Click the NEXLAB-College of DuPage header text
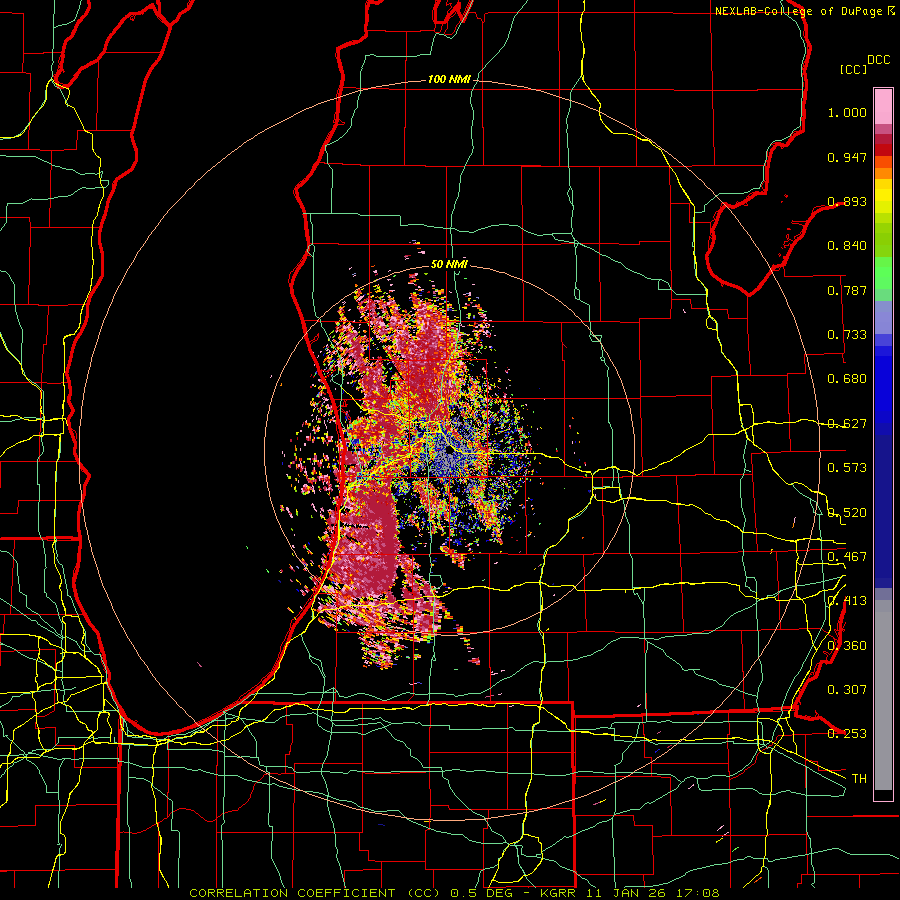This screenshot has width=900, height=900. (798, 11)
